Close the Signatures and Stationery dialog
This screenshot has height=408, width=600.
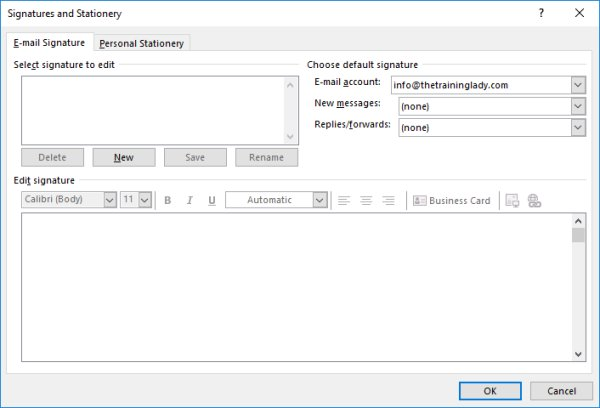coord(579,13)
